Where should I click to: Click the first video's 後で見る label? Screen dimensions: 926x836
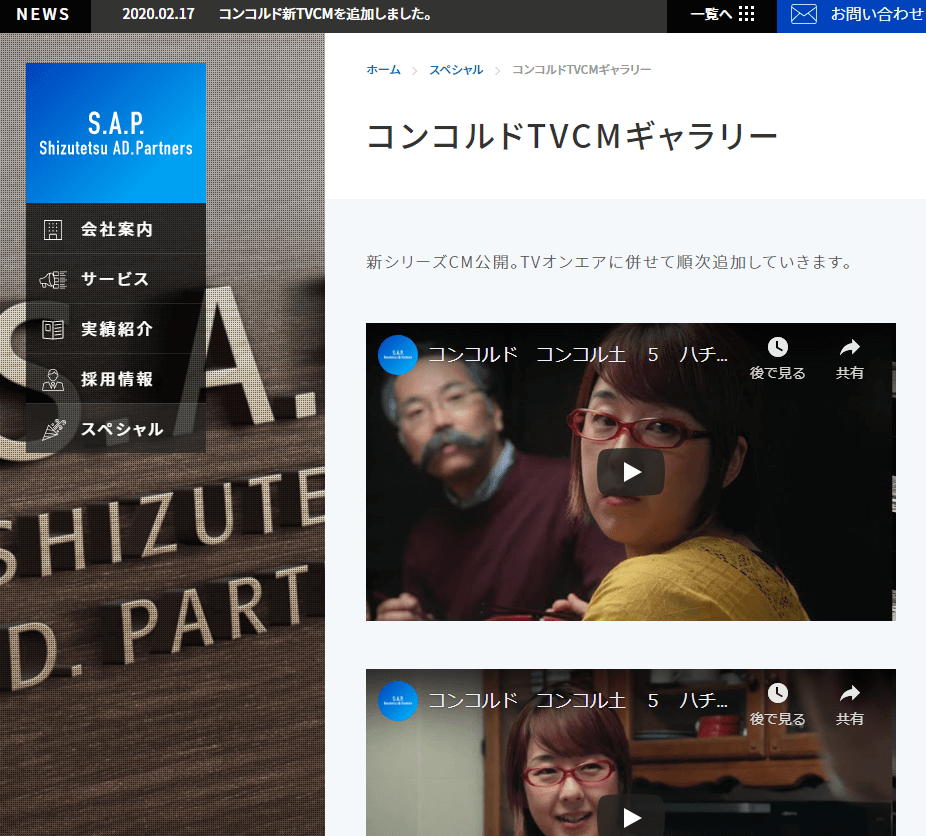pos(777,373)
